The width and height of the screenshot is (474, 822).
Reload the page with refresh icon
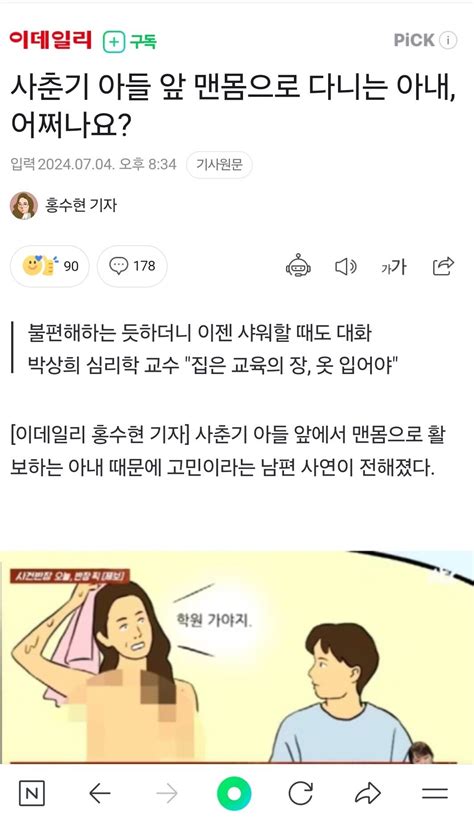(x=300, y=793)
